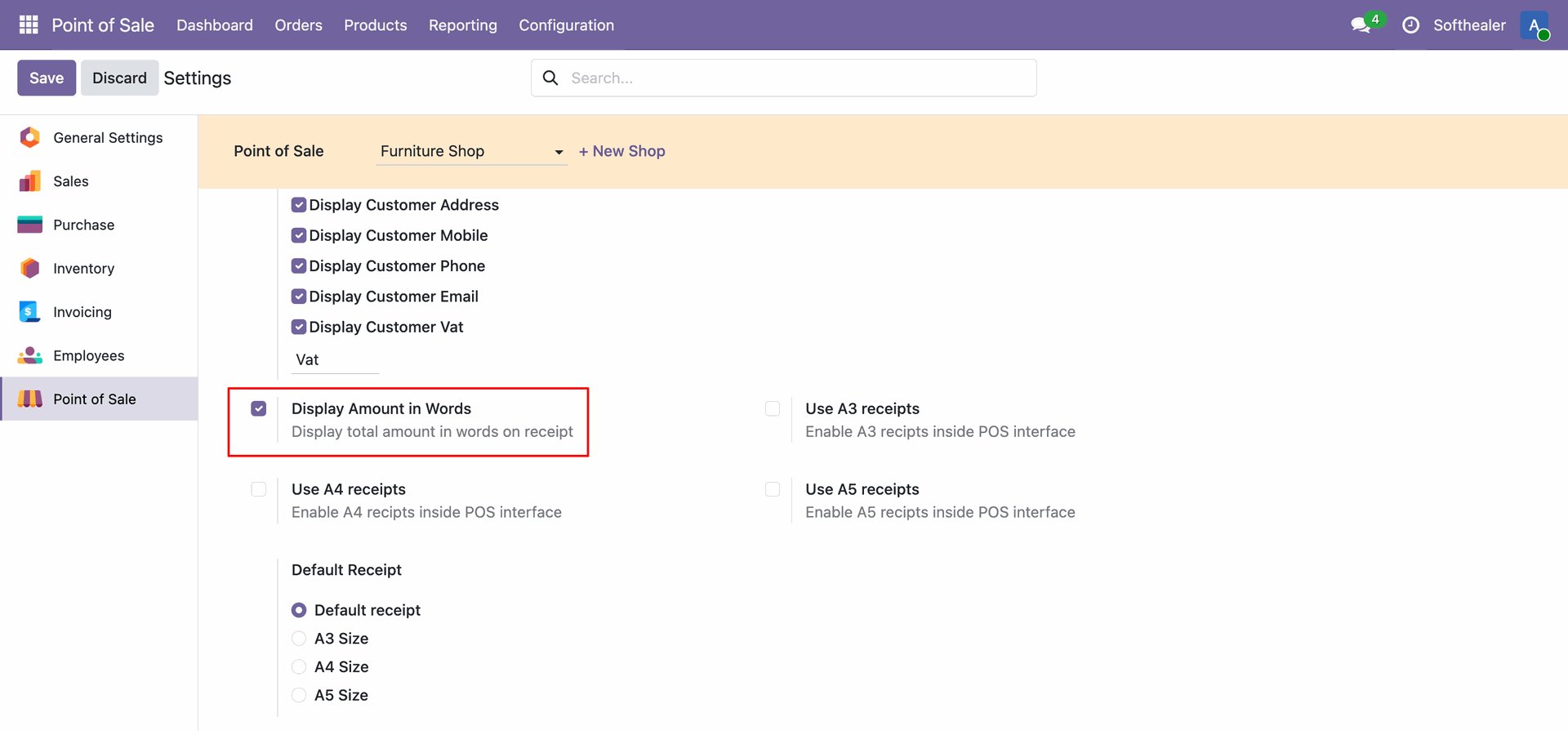Click the Point of Sale app title
The height and width of the screenshot is (731, 1568).
pyautogui.click(x=103, y=25)
